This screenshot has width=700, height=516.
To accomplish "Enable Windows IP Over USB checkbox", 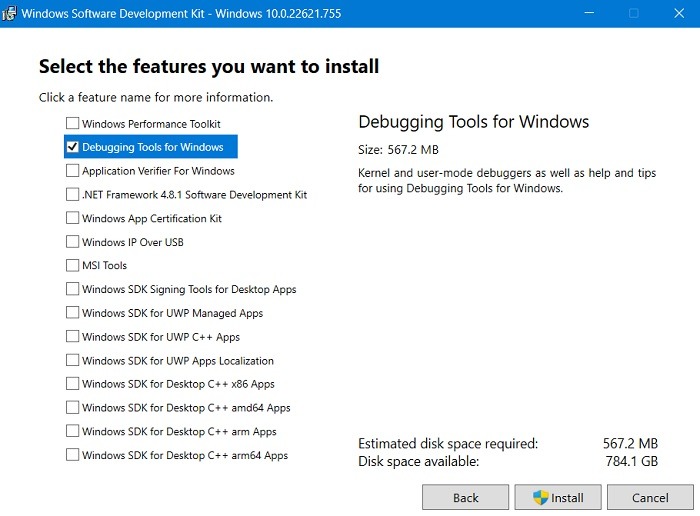I will click(72, 241).
